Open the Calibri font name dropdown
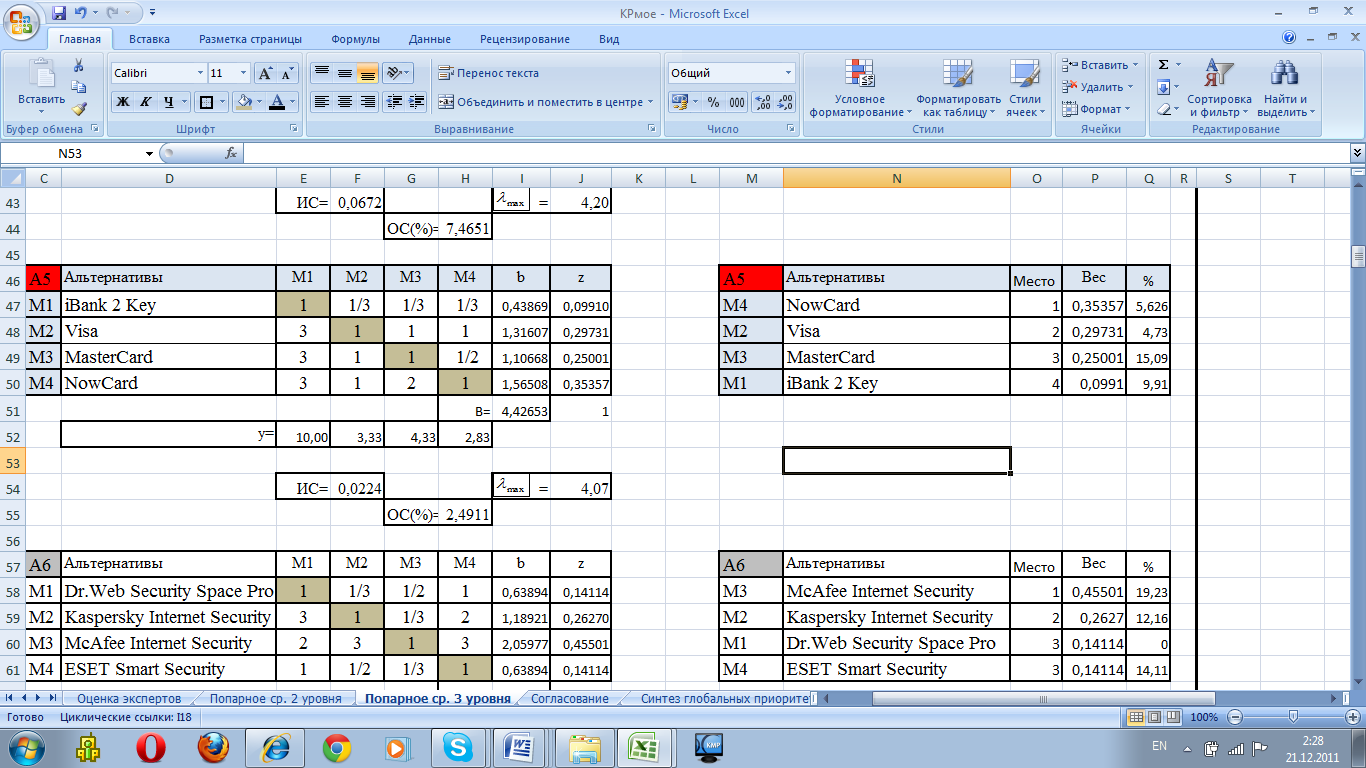This screenshot has width=1366, height=768. tap(198, 73)
